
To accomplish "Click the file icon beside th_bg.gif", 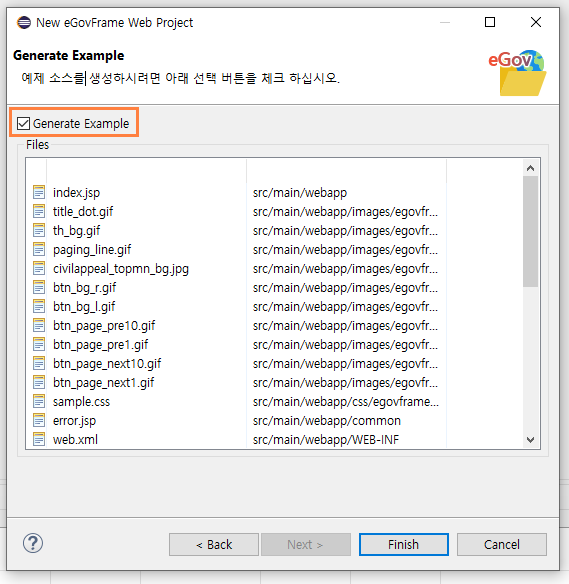I will pyautogui.click(x=39, y=230).
